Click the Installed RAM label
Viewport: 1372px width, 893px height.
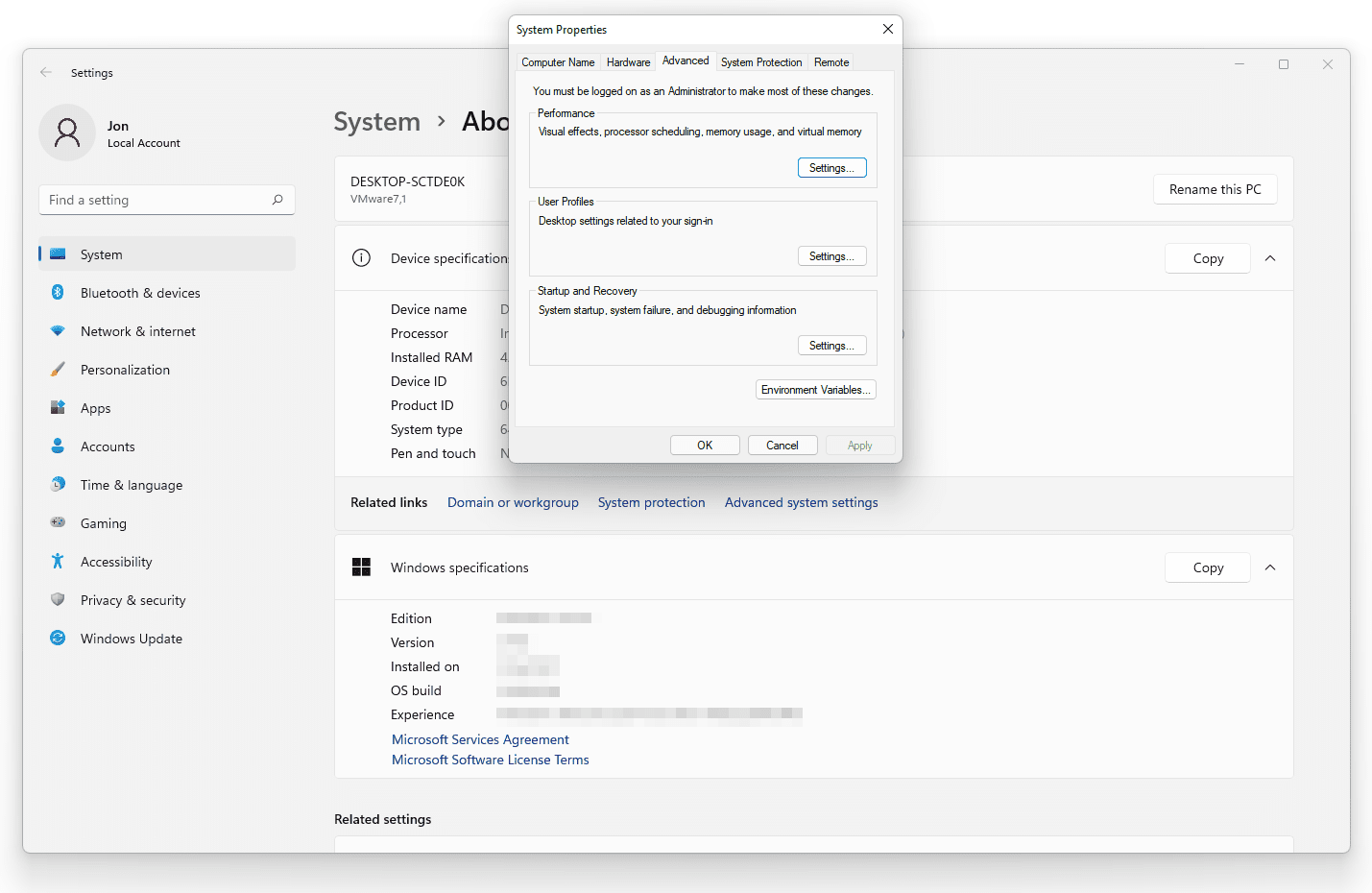431,357
